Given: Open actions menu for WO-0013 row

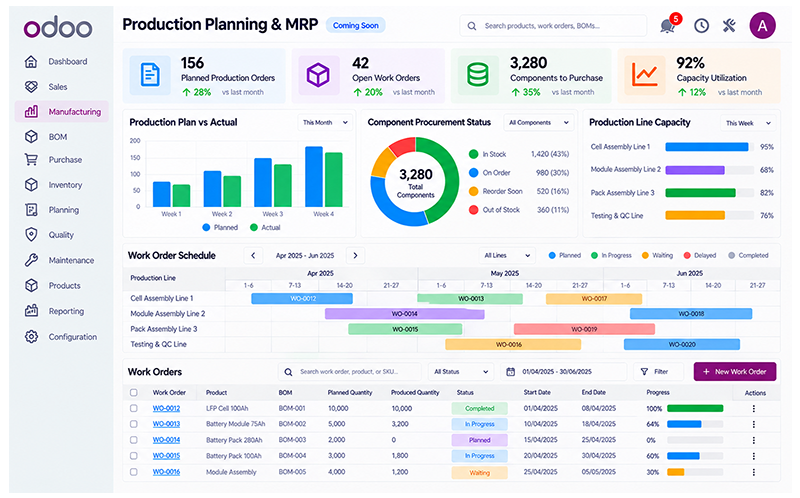Looking at the screenshot, I should [x=754, y=425].
